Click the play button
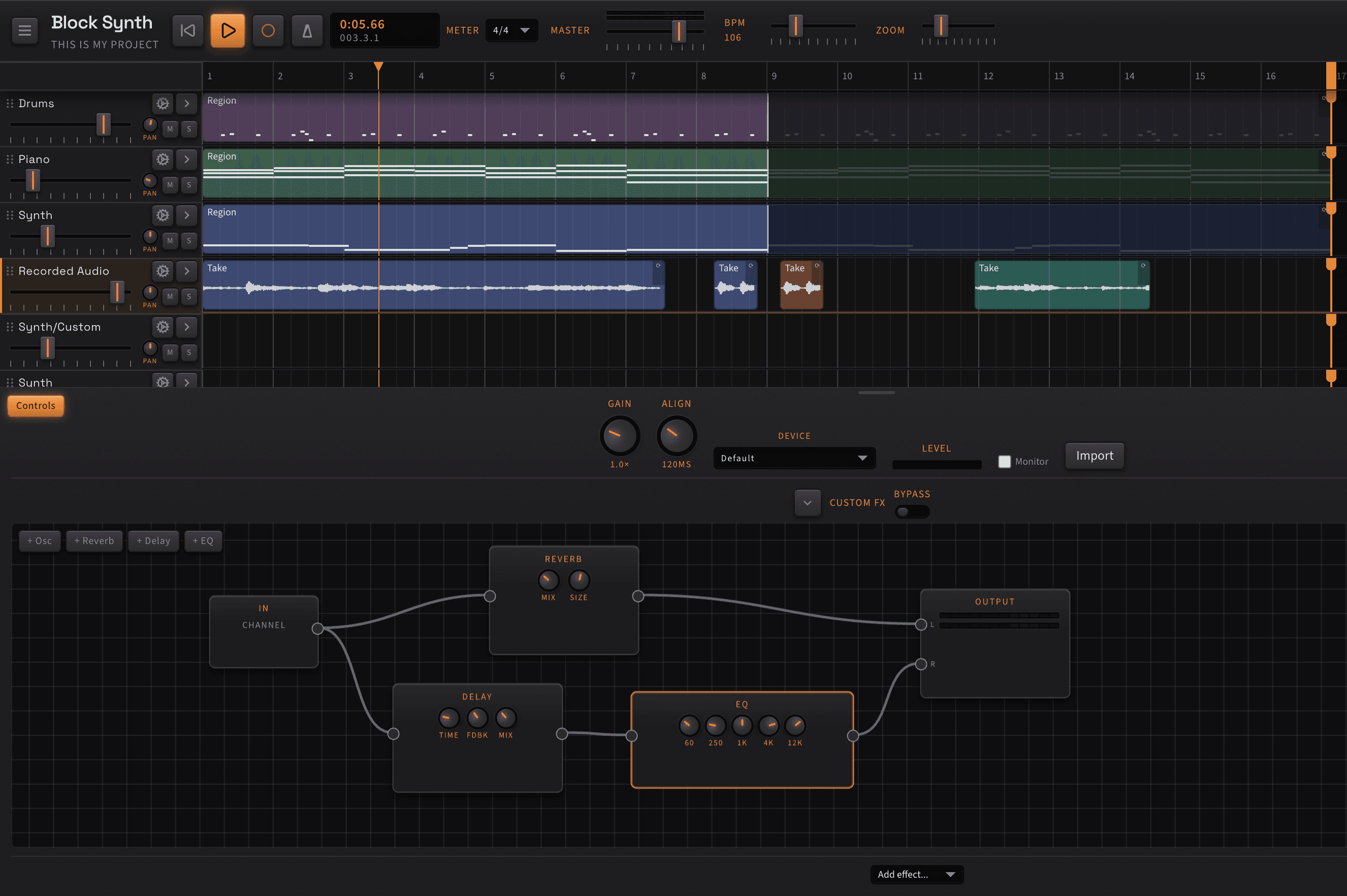This screenshot has height=896, width=1347. coord(228,30)
